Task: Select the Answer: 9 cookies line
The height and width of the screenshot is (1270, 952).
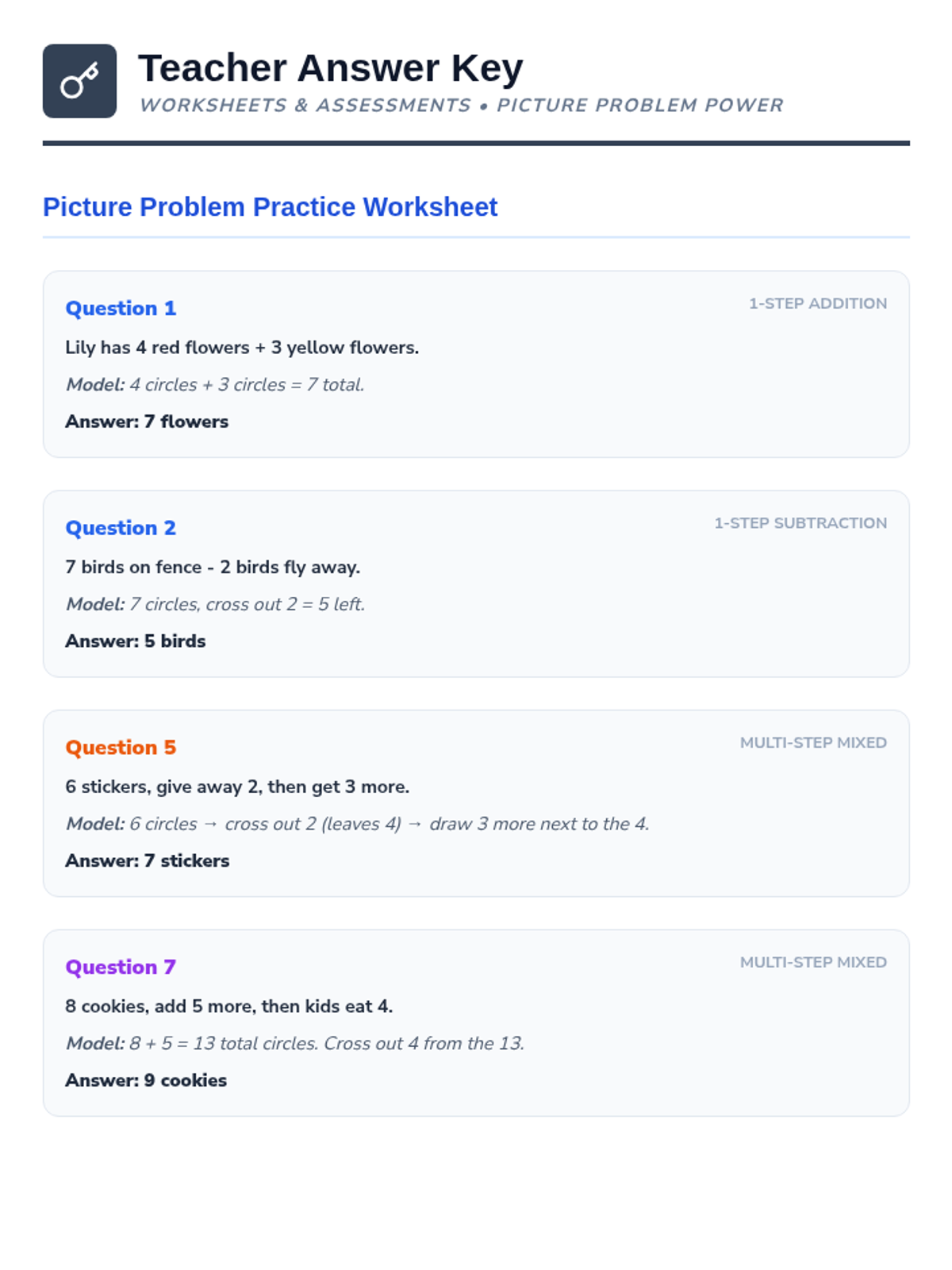Action: click(x=146, y=1080)
